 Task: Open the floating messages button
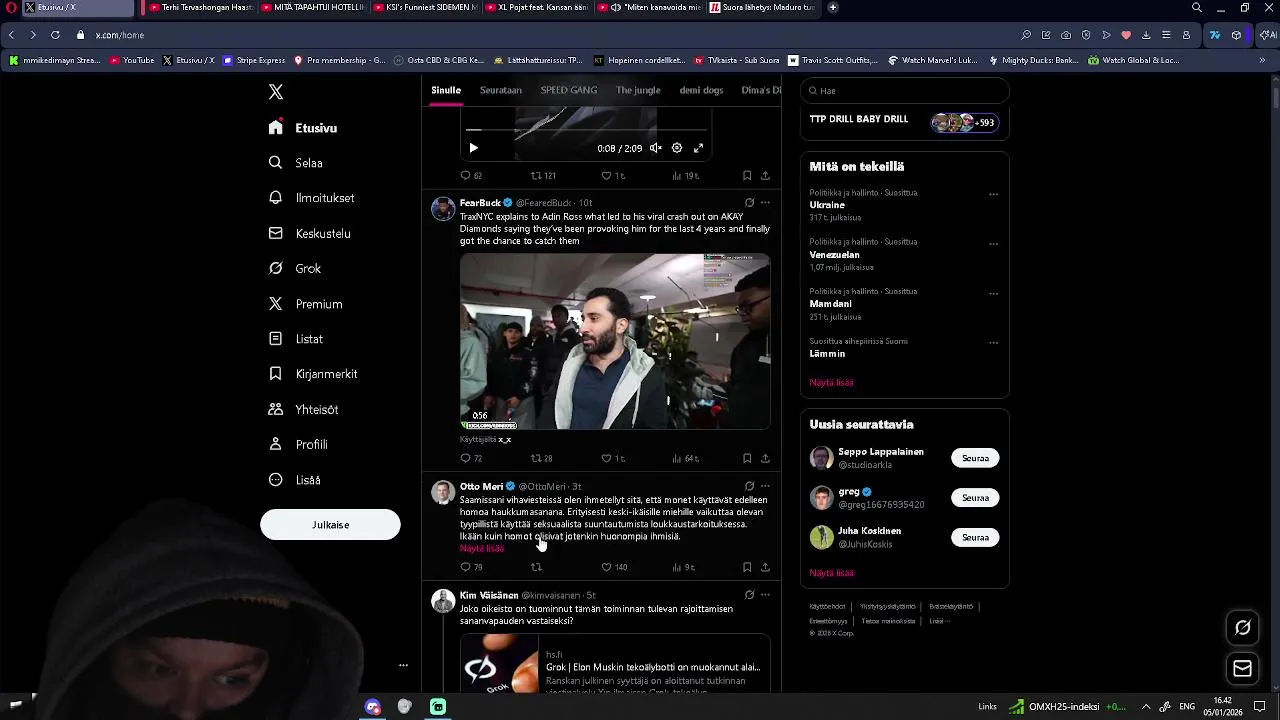coord(1243,668)
